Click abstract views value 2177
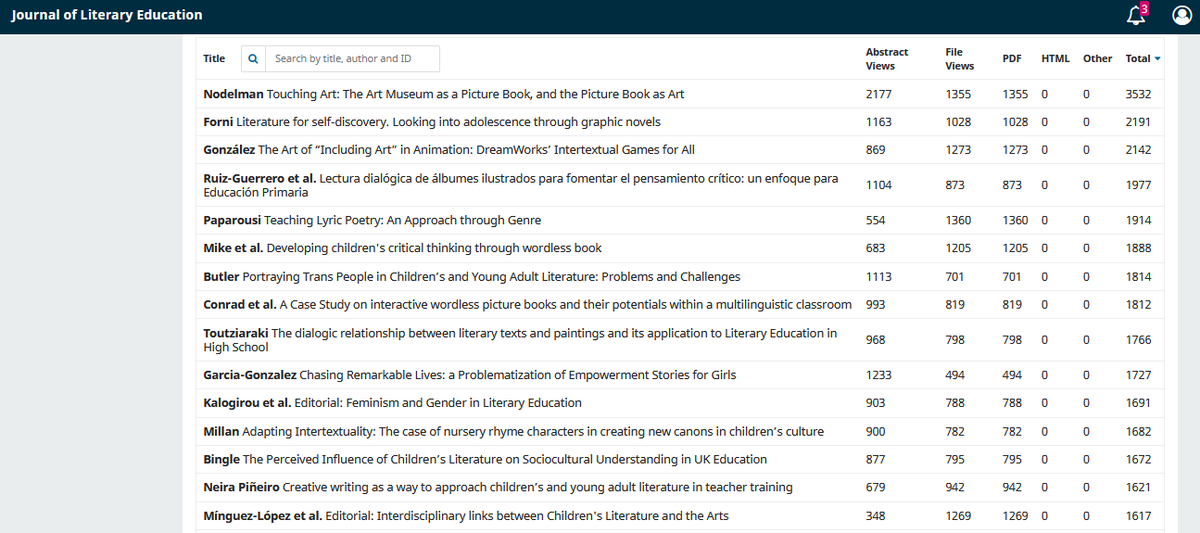 coord(878,94)
